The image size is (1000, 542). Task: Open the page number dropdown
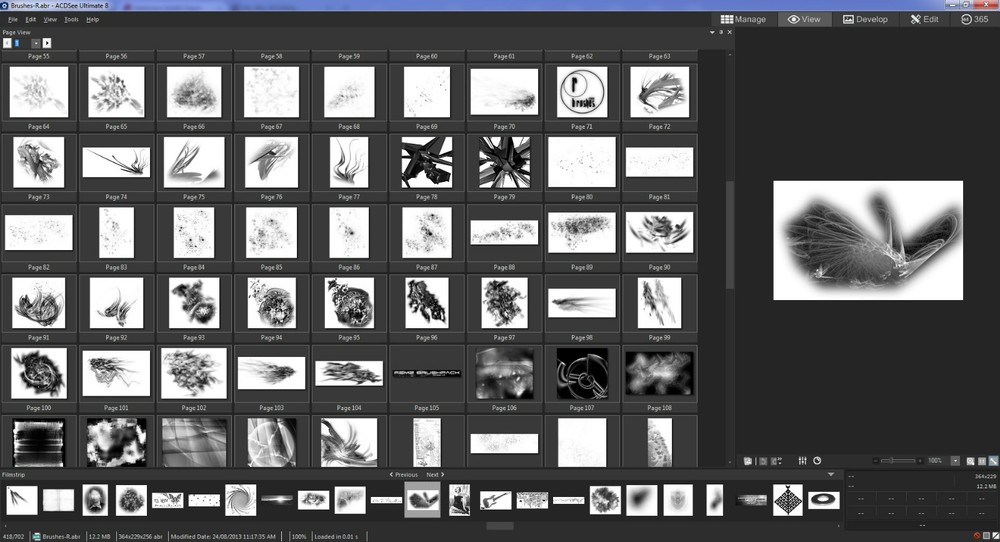pos(36,43)
